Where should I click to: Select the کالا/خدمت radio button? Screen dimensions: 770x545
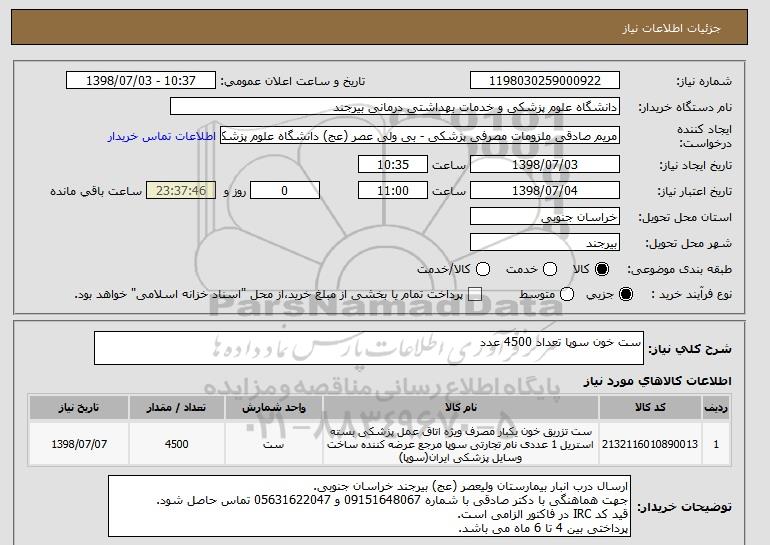(483, 269)
